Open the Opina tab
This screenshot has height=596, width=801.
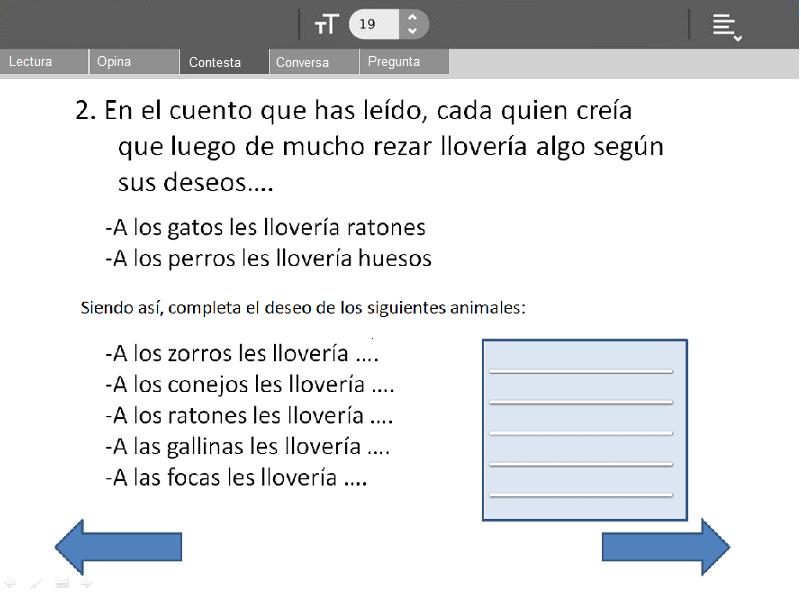click(134, 62)
